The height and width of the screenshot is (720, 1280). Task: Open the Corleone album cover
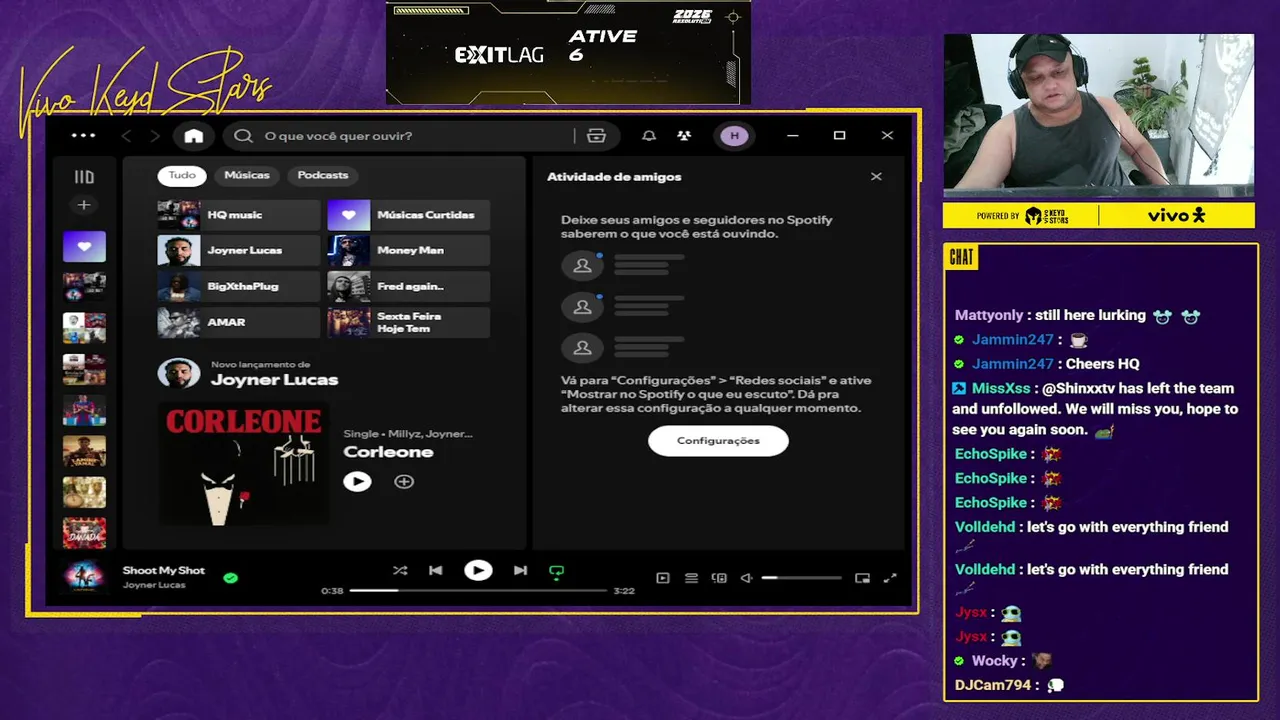(x=243, y=463)
